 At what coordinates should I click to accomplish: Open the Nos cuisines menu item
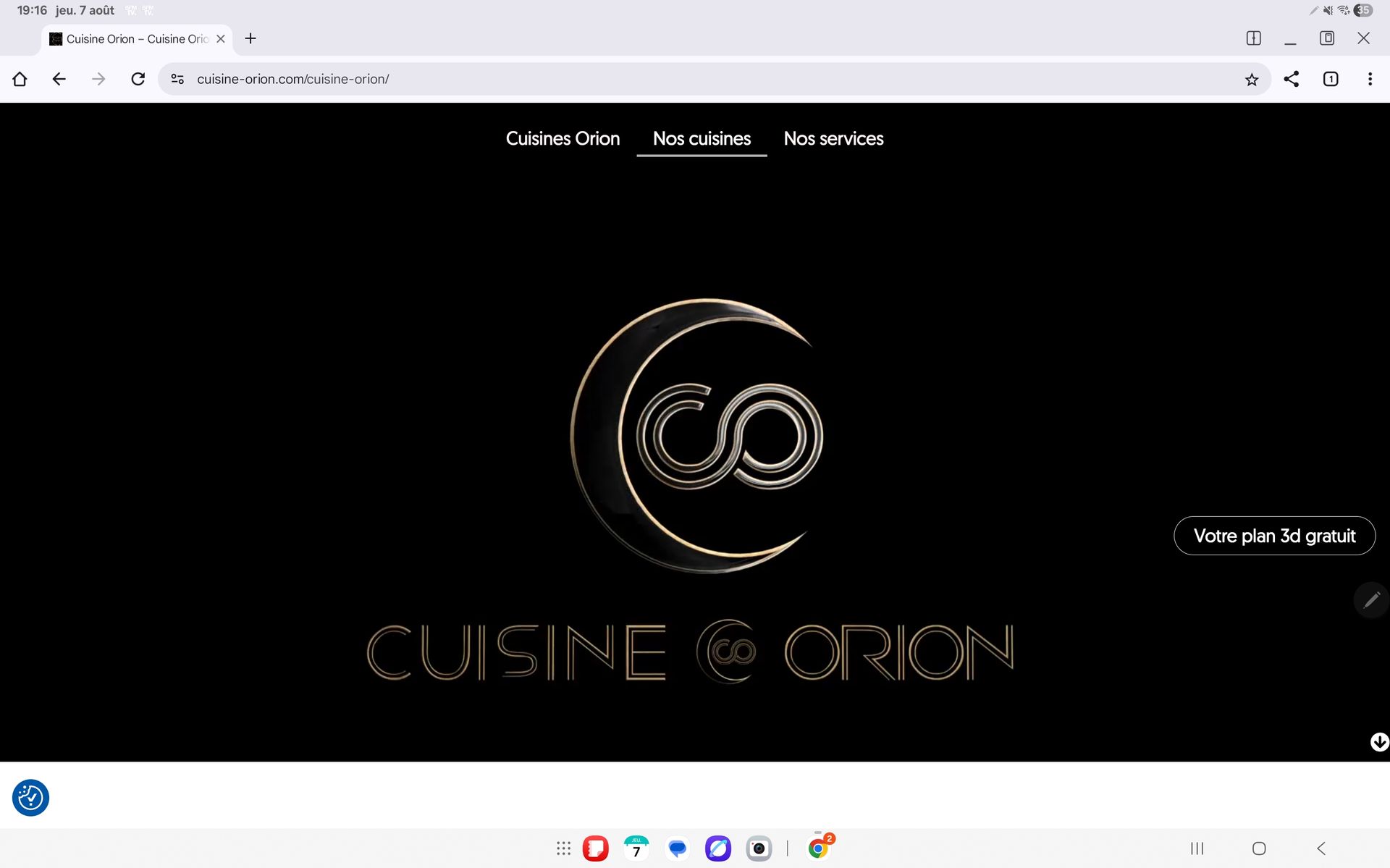[702, 138]
